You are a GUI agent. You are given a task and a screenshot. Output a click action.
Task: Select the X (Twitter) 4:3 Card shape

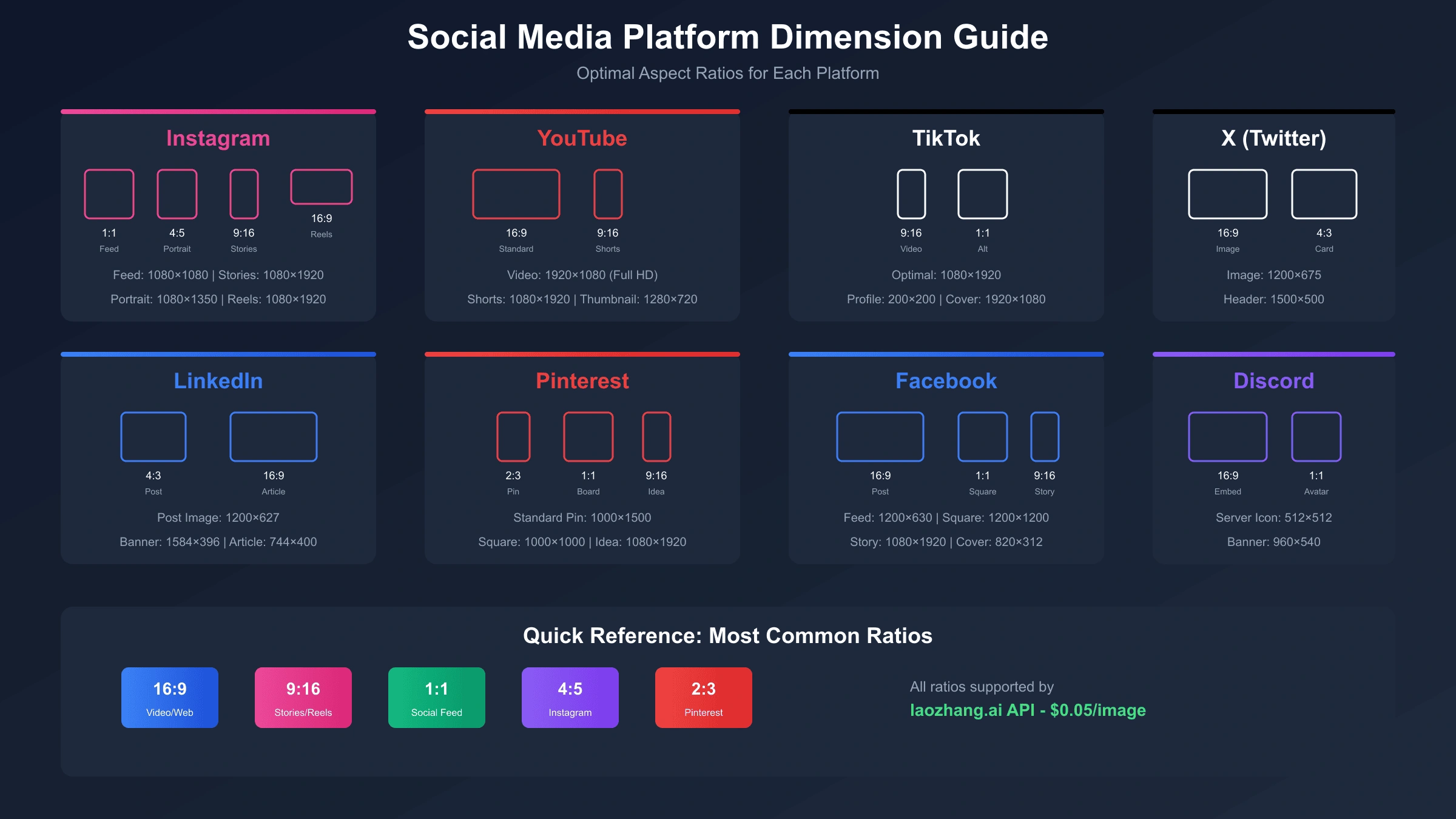pyautogui.click(x=1324, y=194)
